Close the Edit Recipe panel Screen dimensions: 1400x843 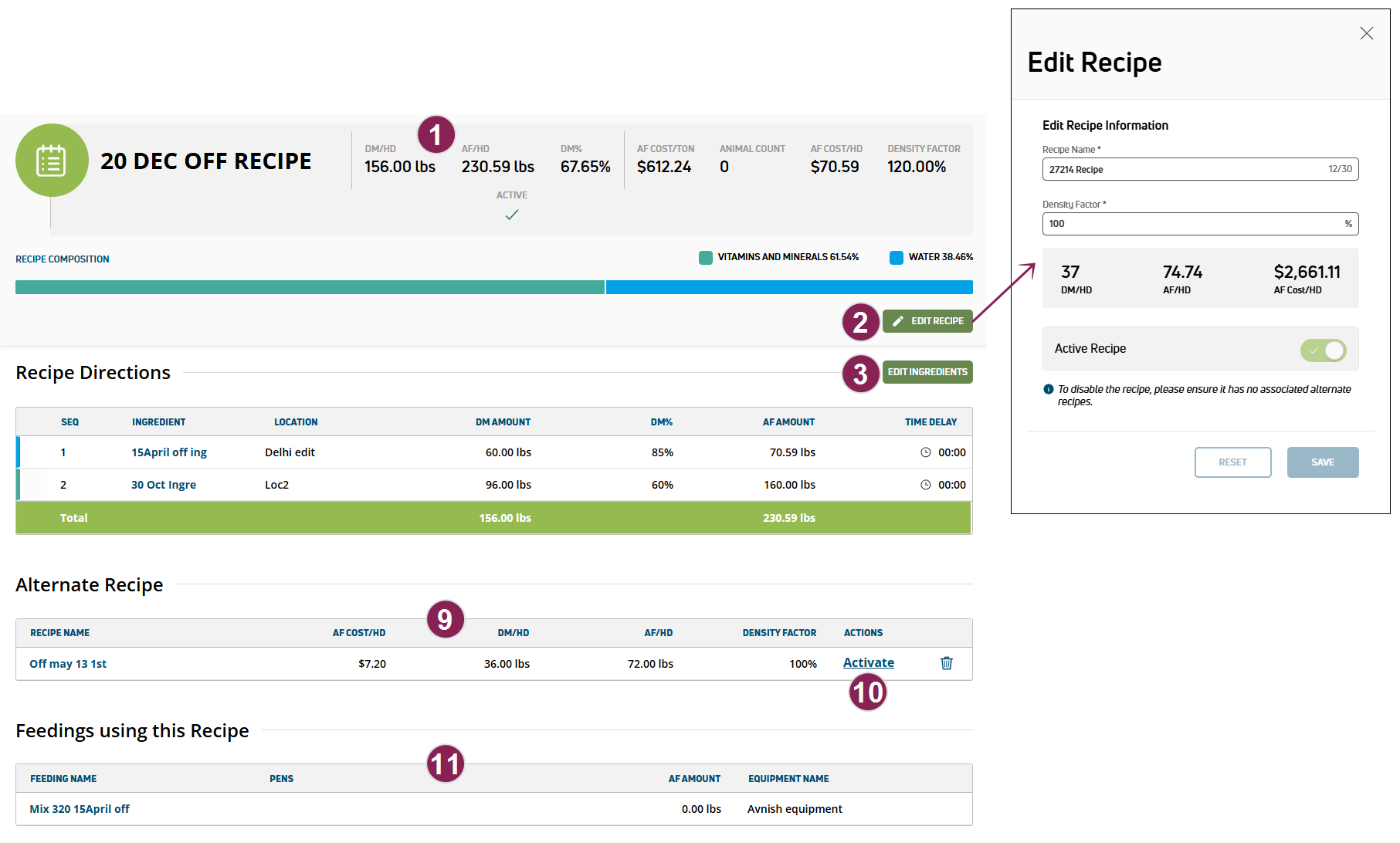coord(1366,33)
